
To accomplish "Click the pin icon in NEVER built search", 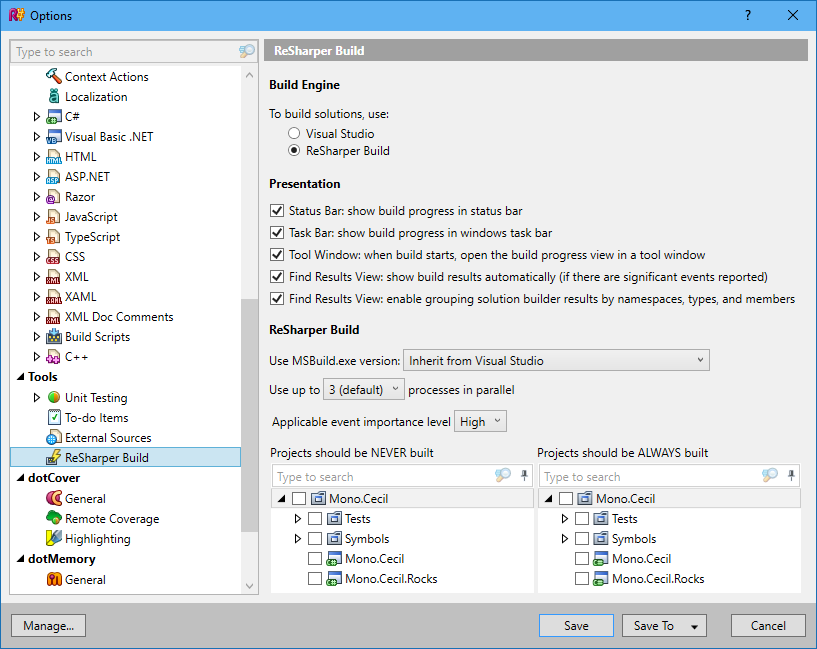I will (524, 475).
